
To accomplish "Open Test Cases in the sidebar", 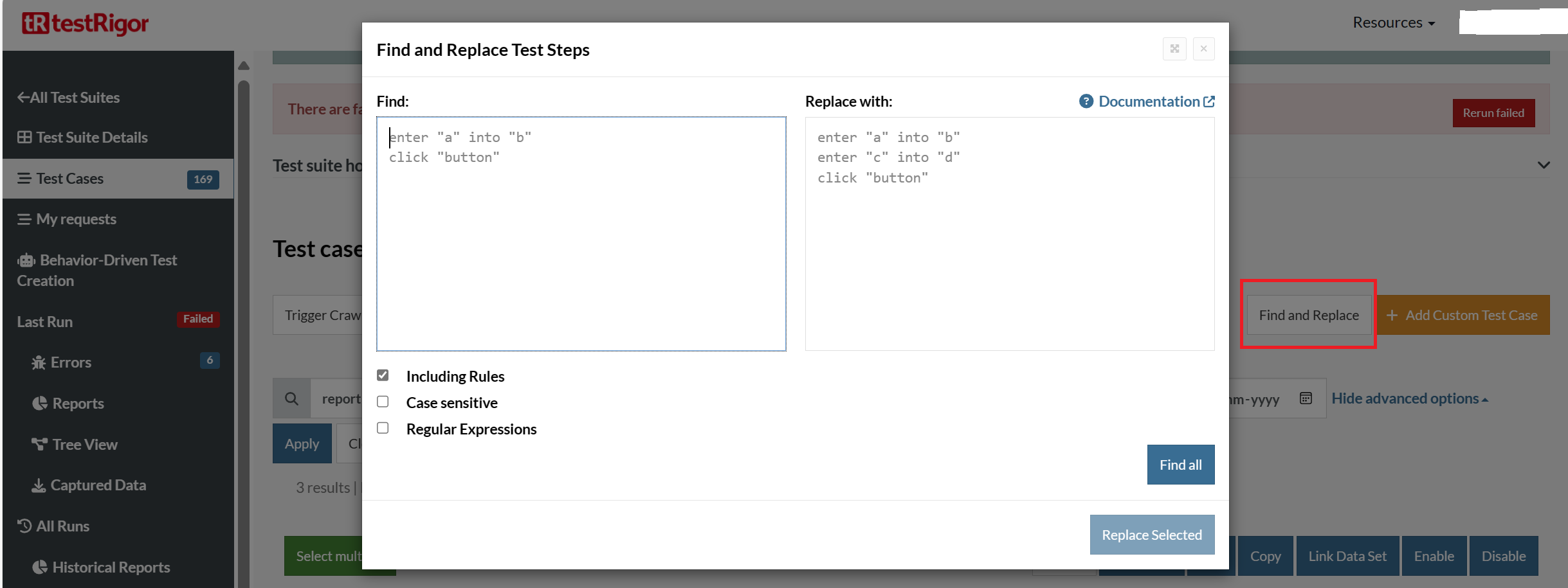I will point(69,179).
